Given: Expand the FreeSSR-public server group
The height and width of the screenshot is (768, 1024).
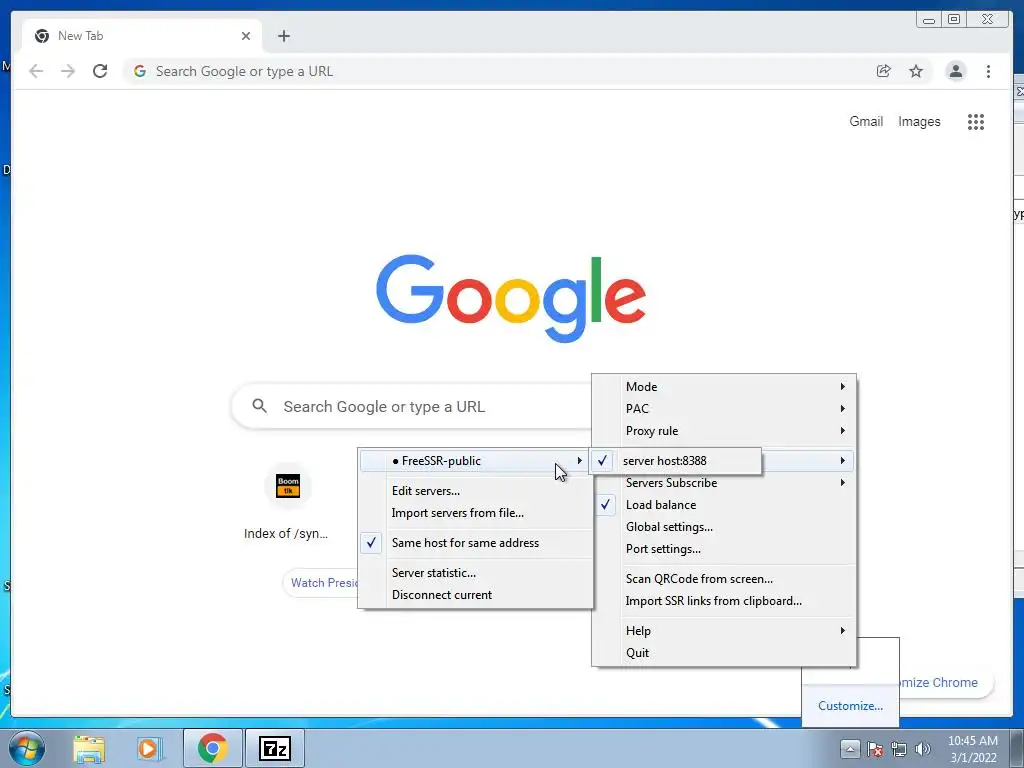Looking at the screenshot, I should 476,460.
